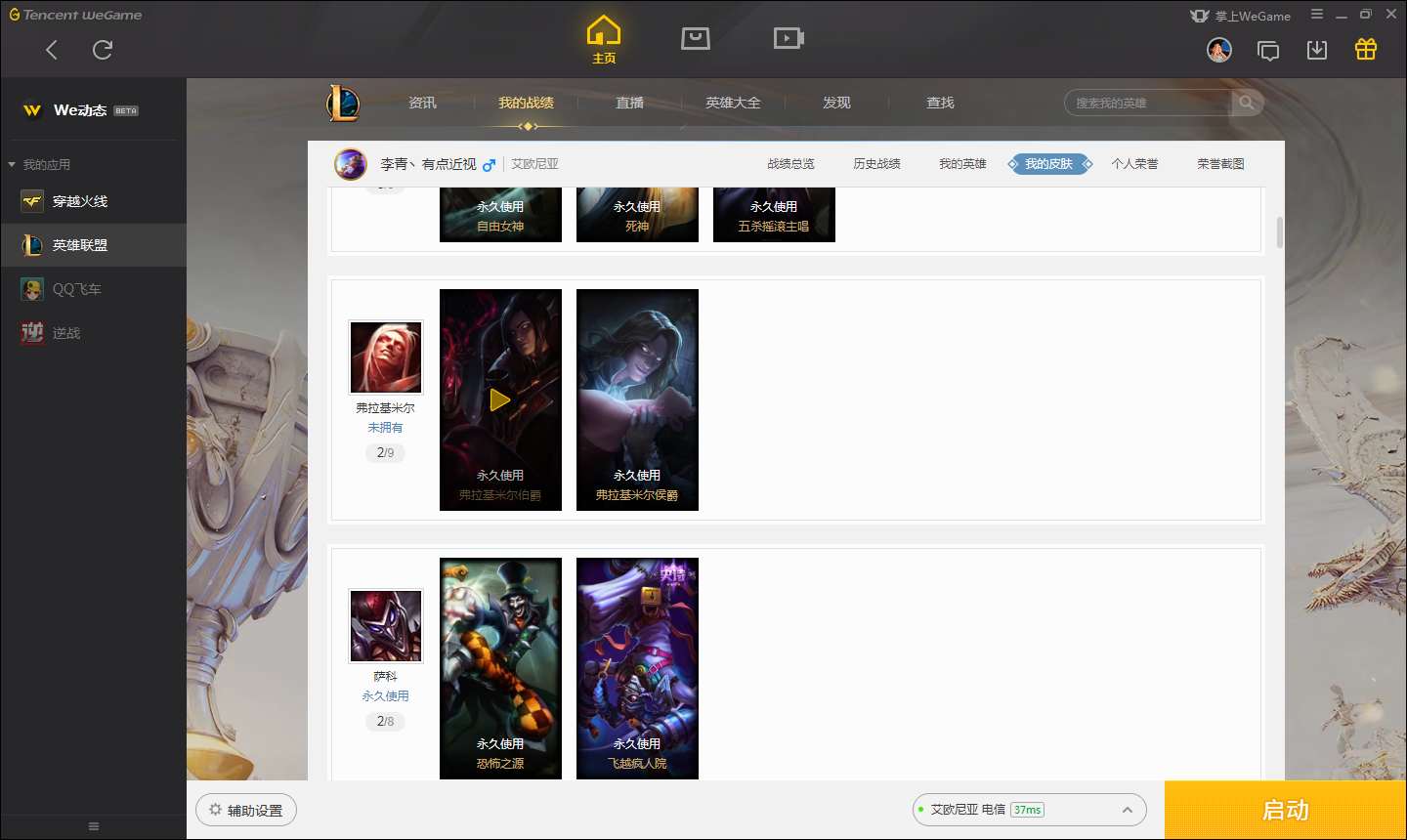Go back using the back arrow

52,50
